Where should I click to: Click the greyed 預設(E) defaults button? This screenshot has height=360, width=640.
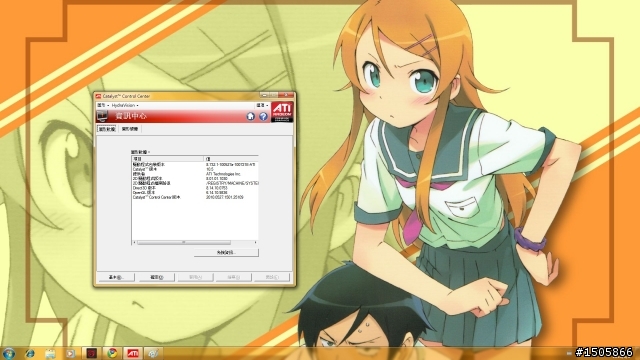(x=272, y=277)
